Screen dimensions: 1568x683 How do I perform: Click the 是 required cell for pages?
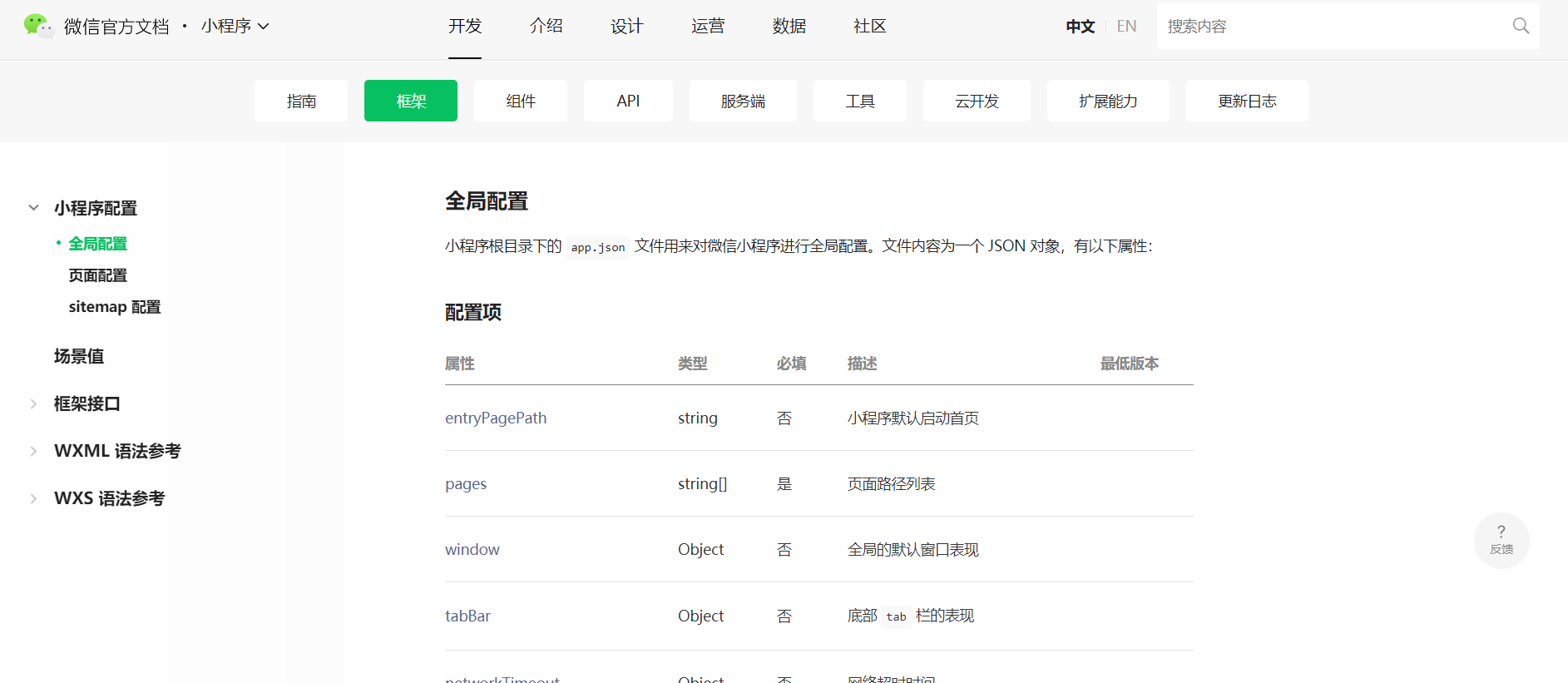[x=784, y=483]
